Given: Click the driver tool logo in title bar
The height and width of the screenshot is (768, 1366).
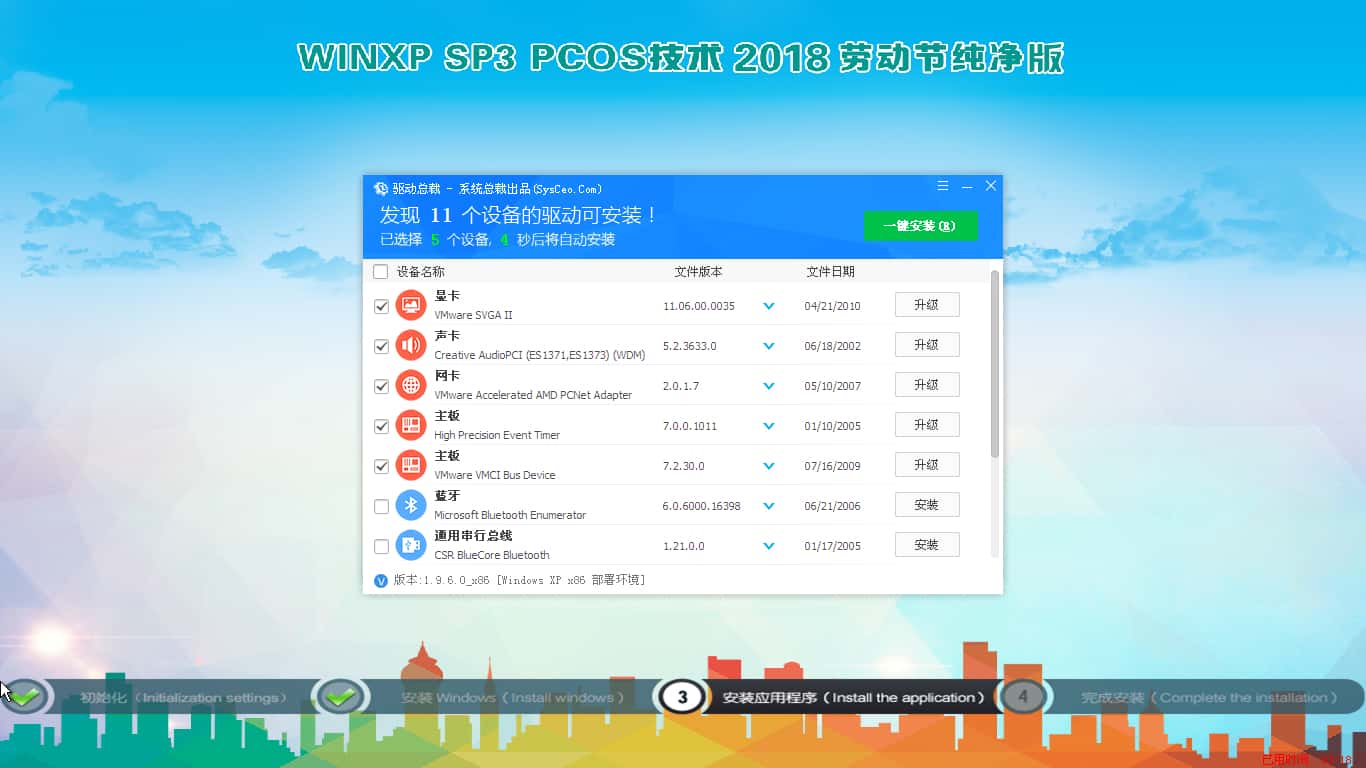Looking at the screenshot, I should (380, 188).
